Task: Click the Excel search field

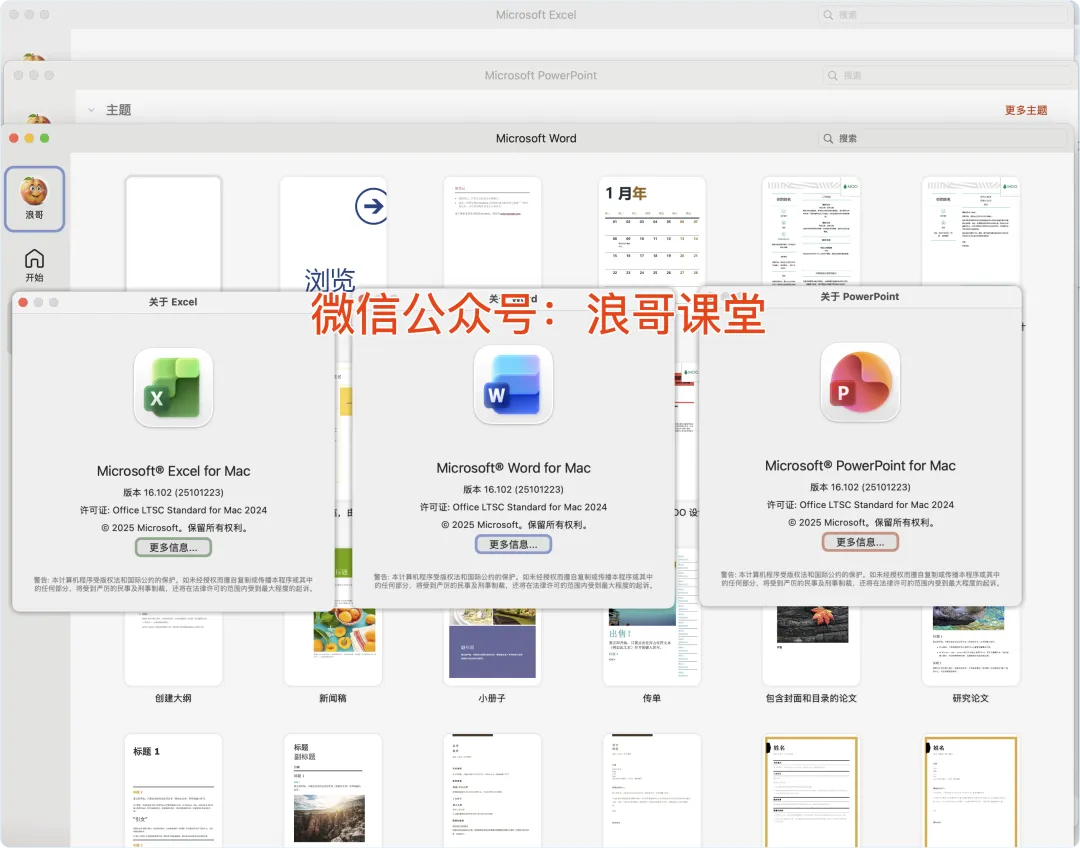Action: click(x=942, y=14)
